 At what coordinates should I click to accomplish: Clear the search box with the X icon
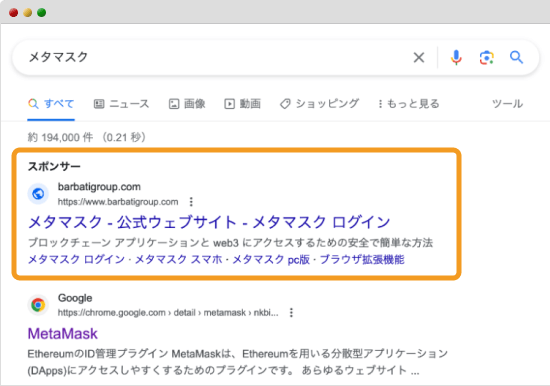[419, 57]
